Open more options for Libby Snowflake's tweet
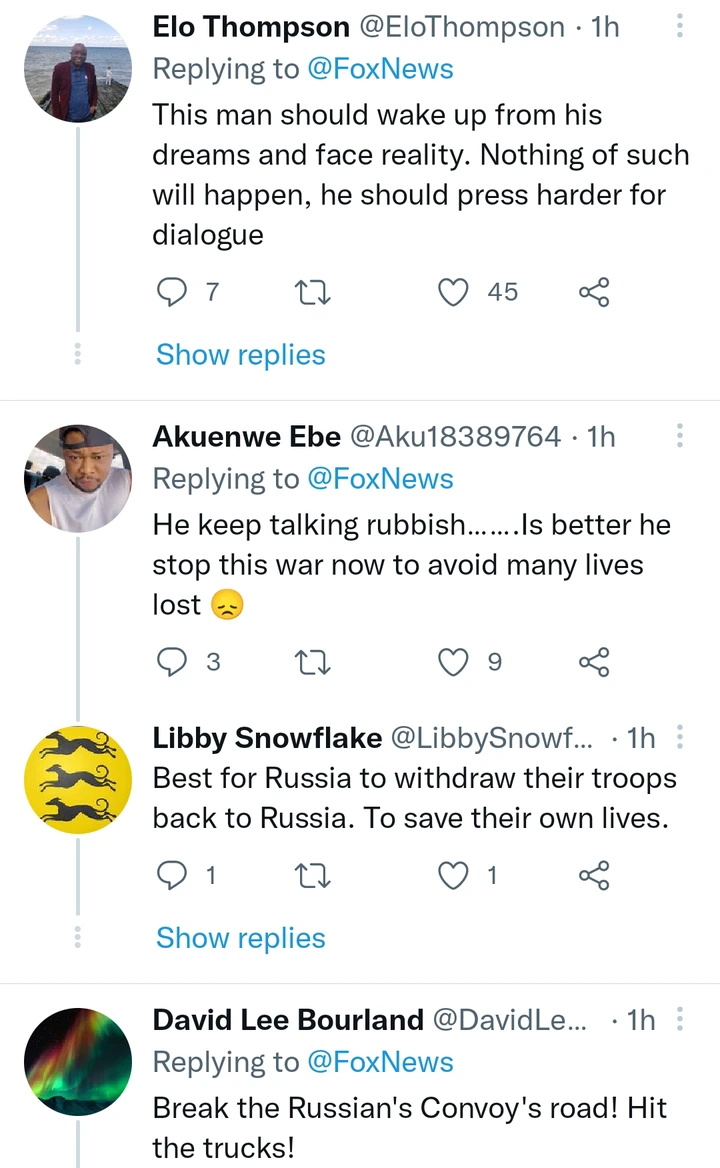This screenshot has width=720, height=1168. (680, 739)
